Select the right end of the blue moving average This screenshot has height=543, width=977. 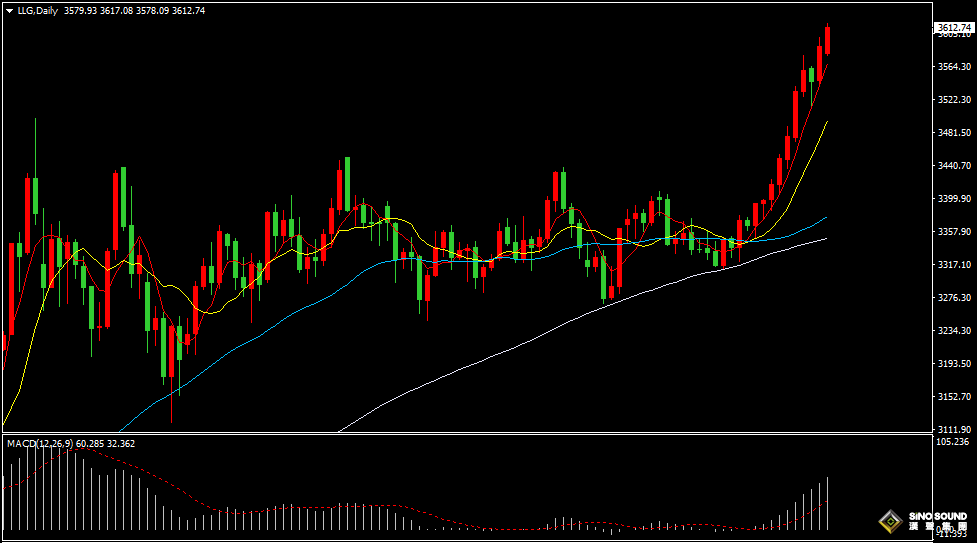826,217
